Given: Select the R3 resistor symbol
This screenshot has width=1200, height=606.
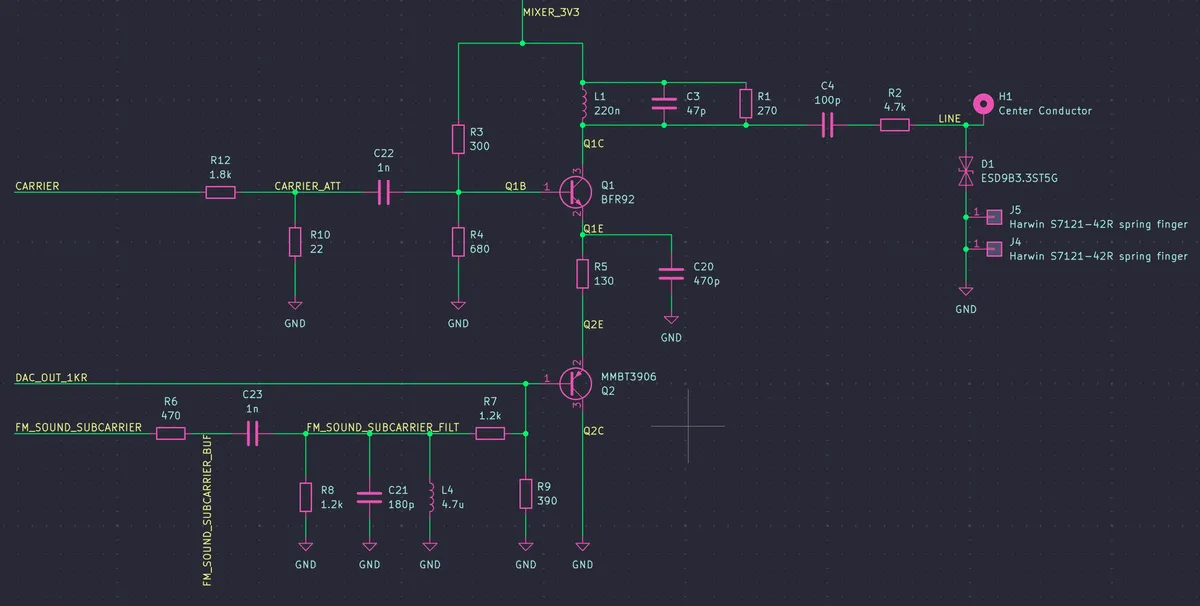Looking at the screenshot, I should pos(458,140).
